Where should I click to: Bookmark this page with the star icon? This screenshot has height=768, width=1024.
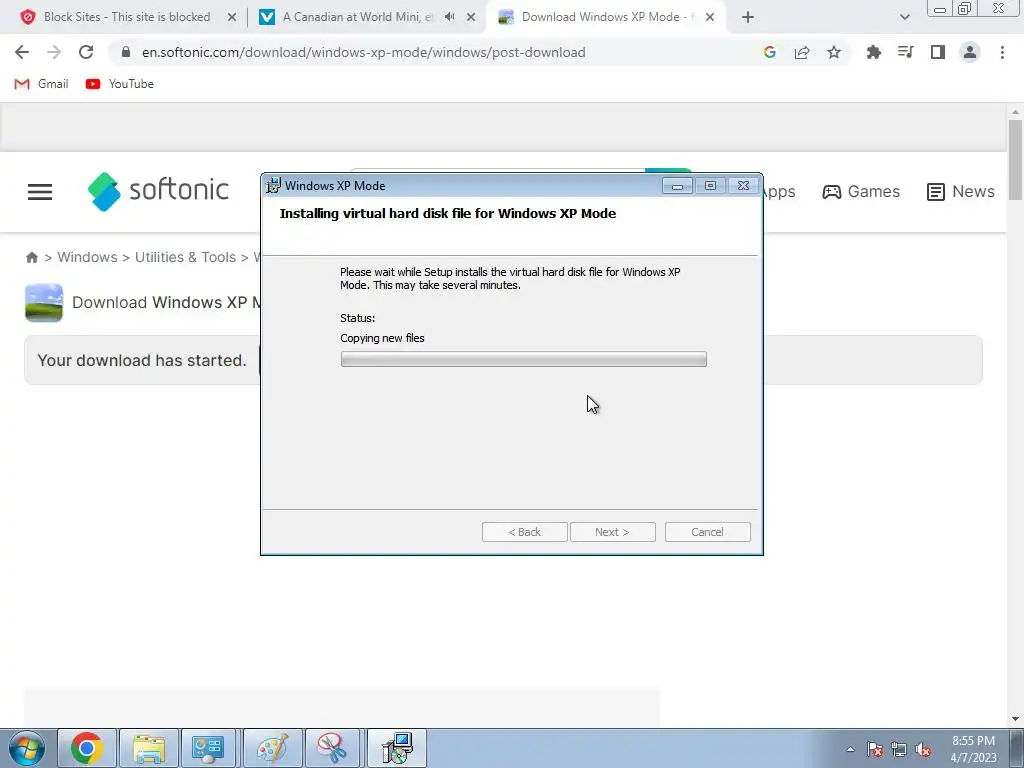click(x=834, y=52)
